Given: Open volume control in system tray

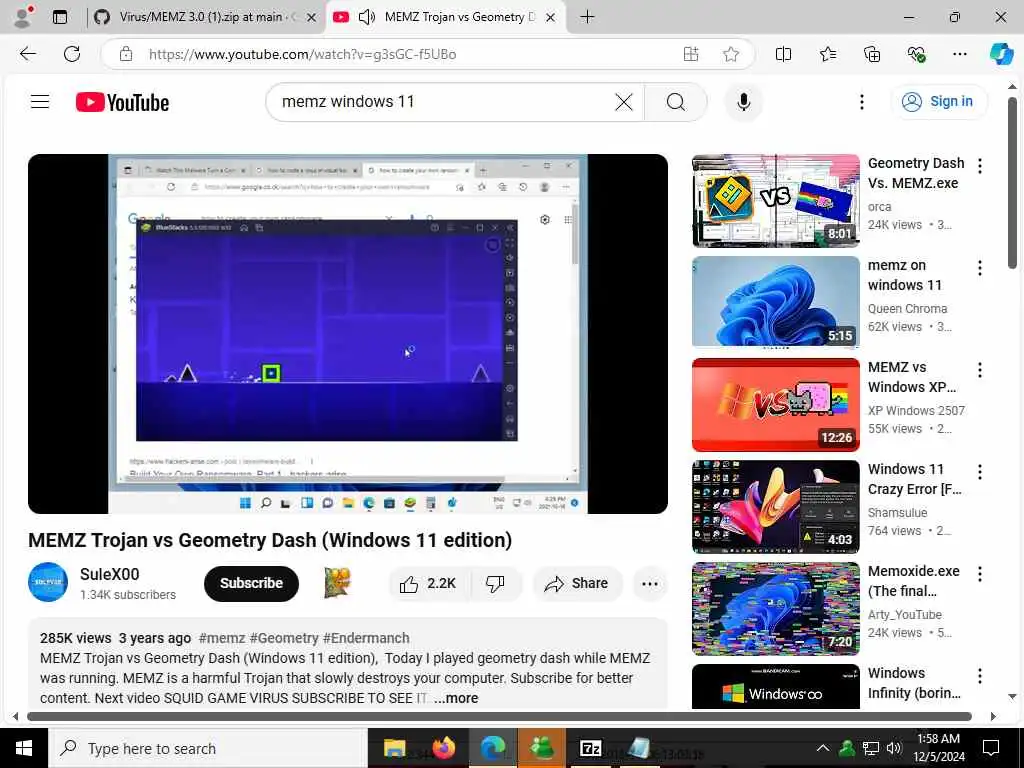Looking at the screenshot, I should (x=895, y=748).
